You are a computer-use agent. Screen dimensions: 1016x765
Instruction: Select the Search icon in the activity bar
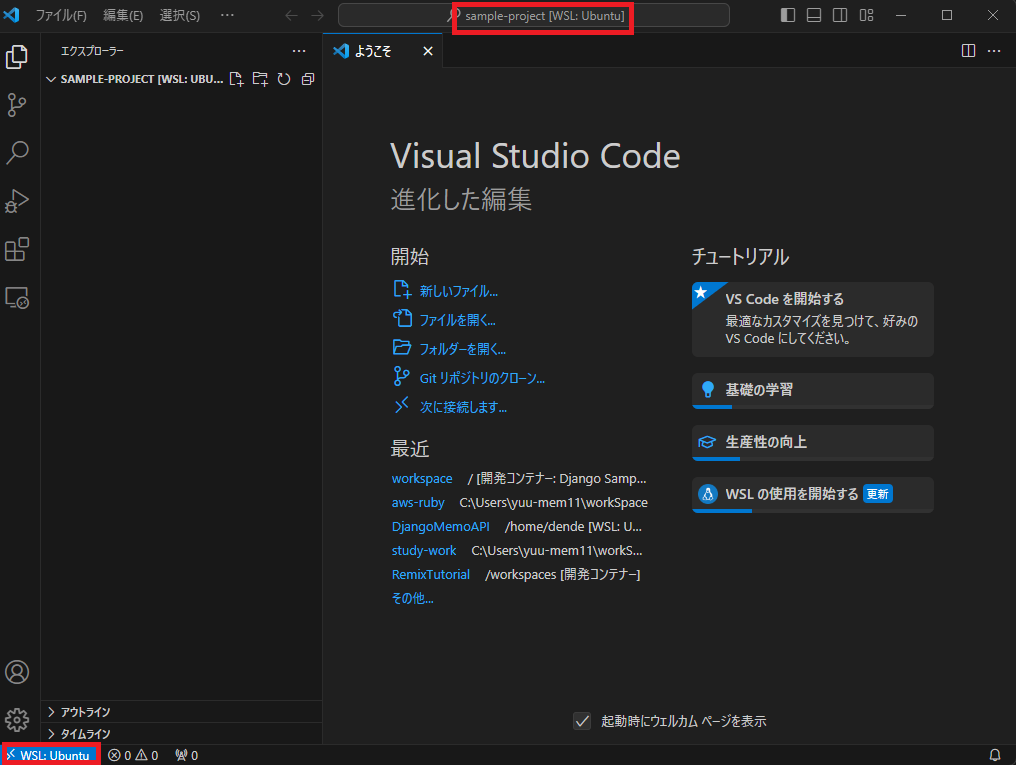[x=17, y=152]
